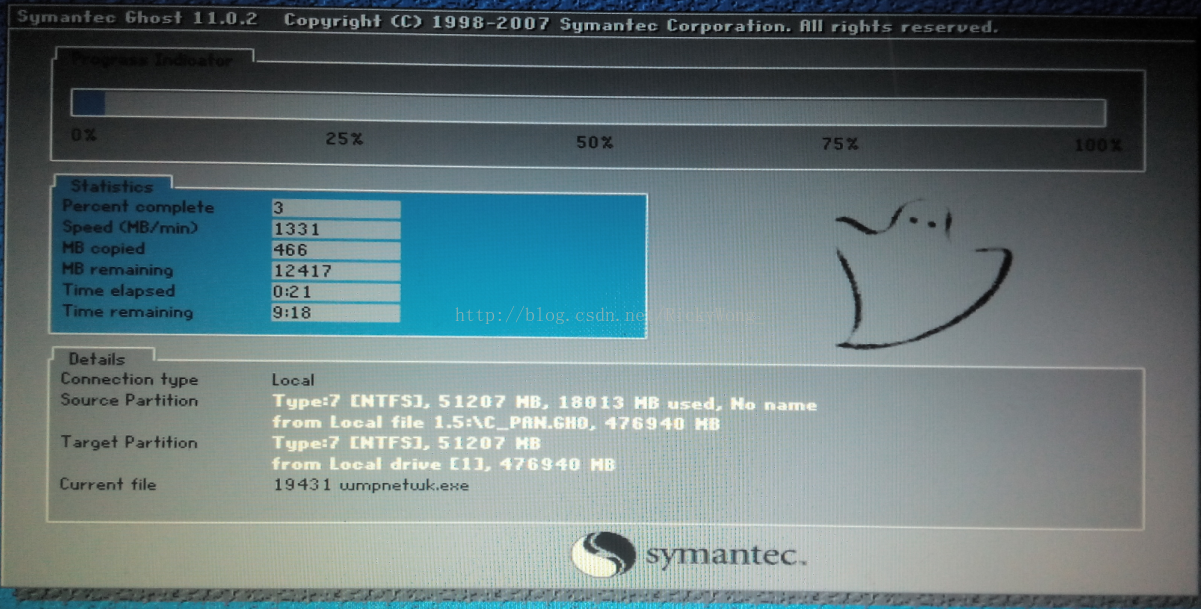The image size is (1201, 609).
Task: Click the 'Time remaining' label
Action: 127,312
